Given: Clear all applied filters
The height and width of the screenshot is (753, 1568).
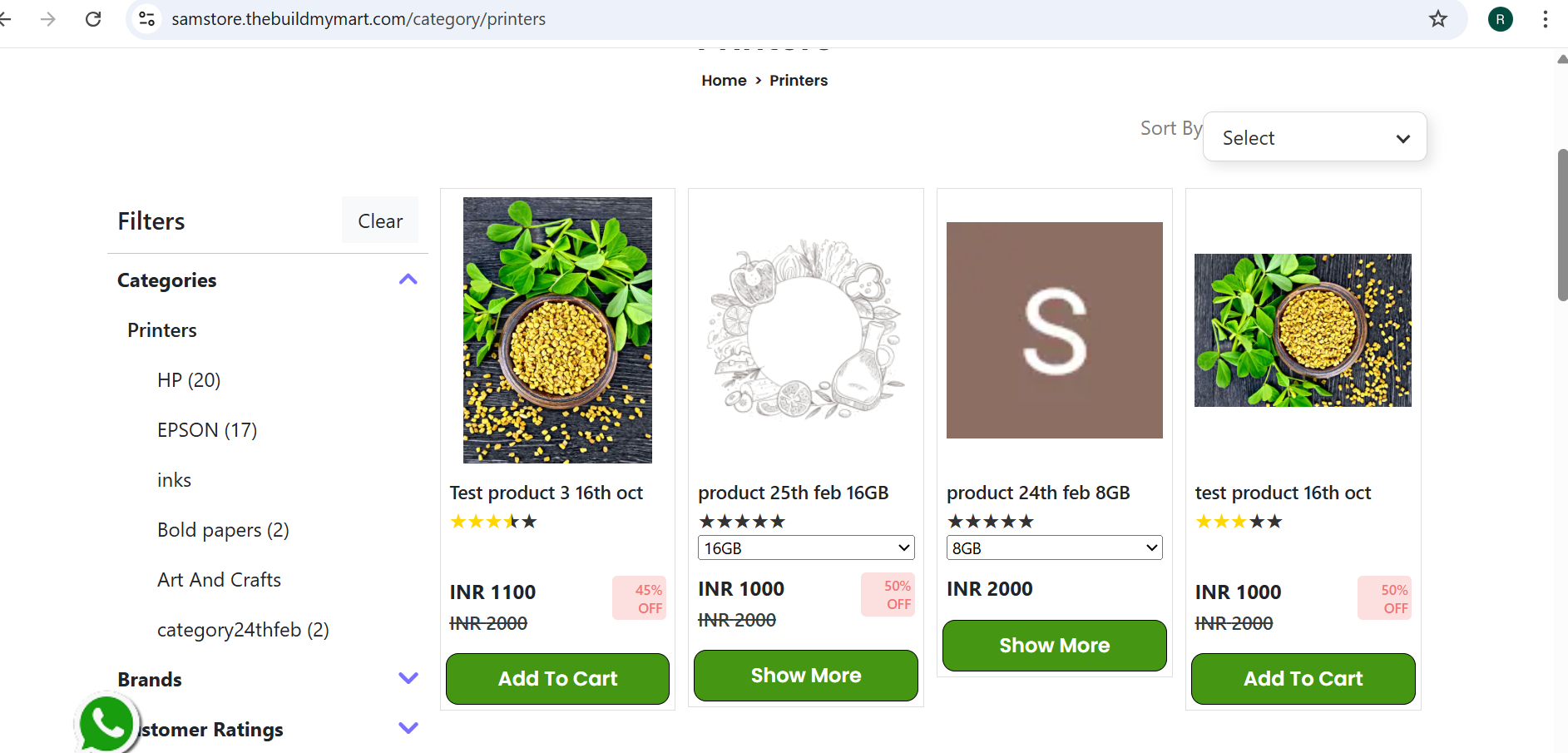Looking at the screenshot, I should (380, 220).
